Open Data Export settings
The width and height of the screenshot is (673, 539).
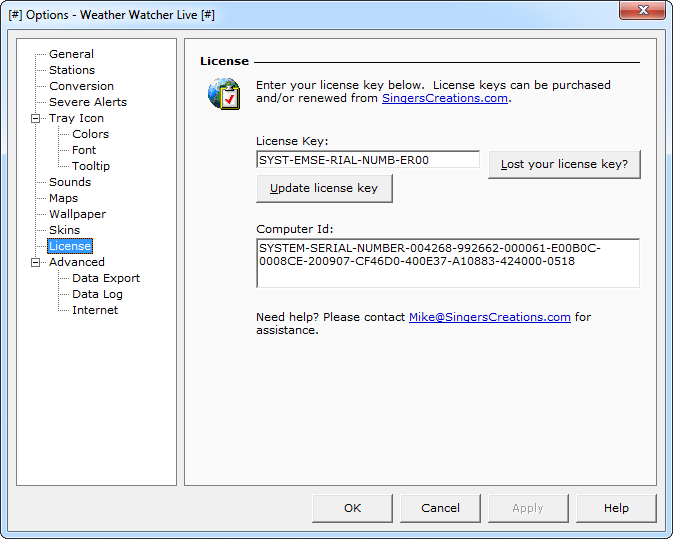[106, 278]
